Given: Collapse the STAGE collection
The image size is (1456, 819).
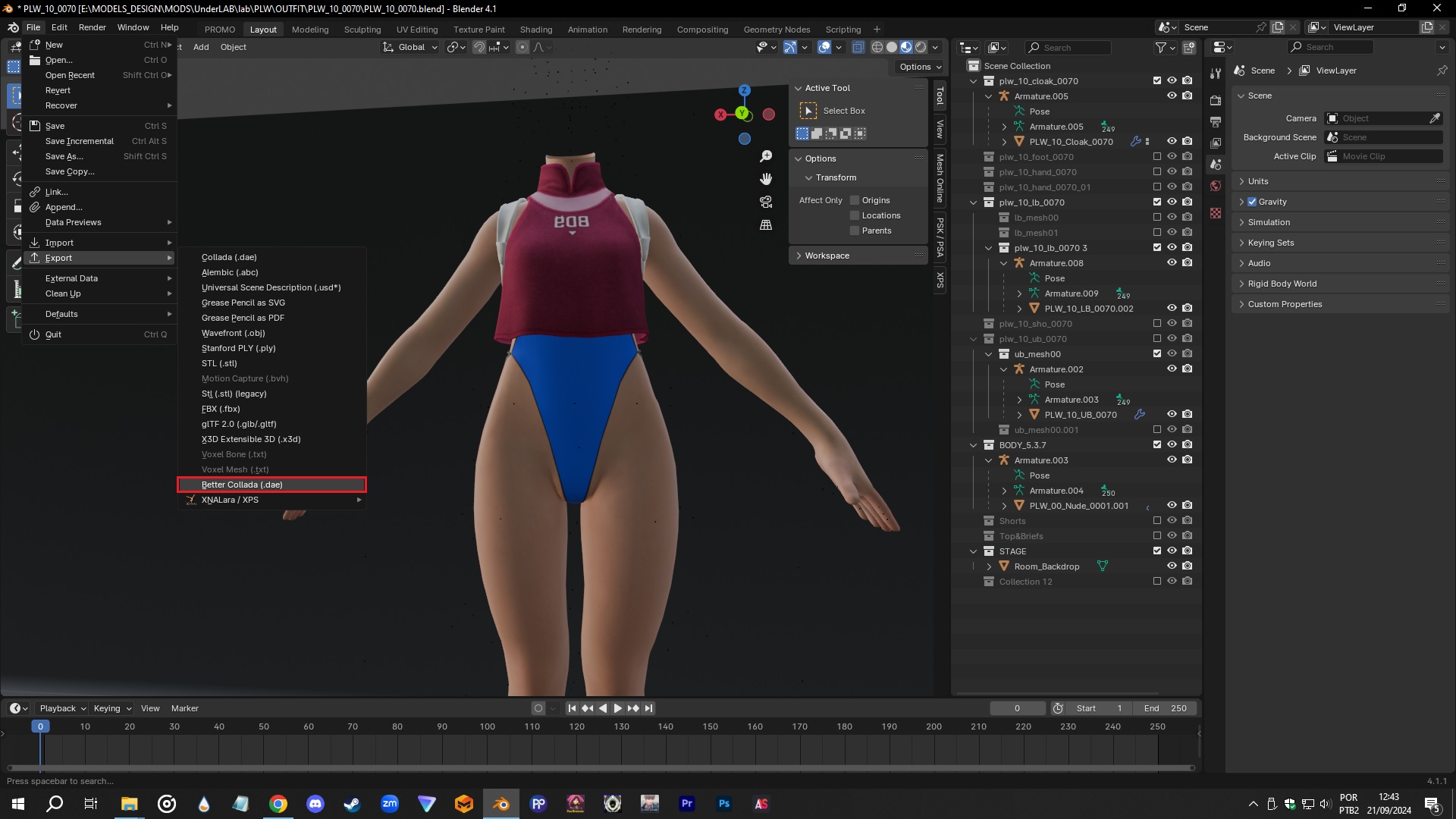Looking at the screenshot, I should pos(974,551).
